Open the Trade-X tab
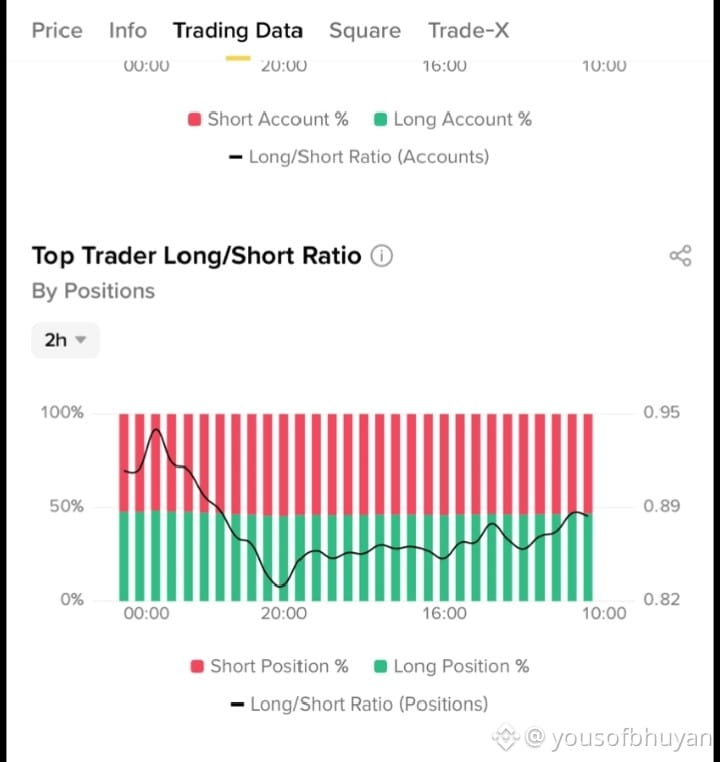 pos(468,31)
